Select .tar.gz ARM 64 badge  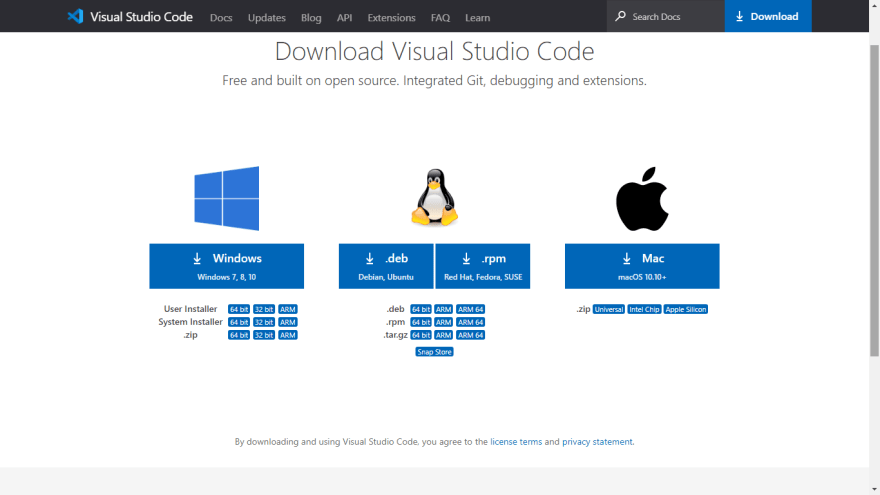pyautogui.click(x=470, y=335)
